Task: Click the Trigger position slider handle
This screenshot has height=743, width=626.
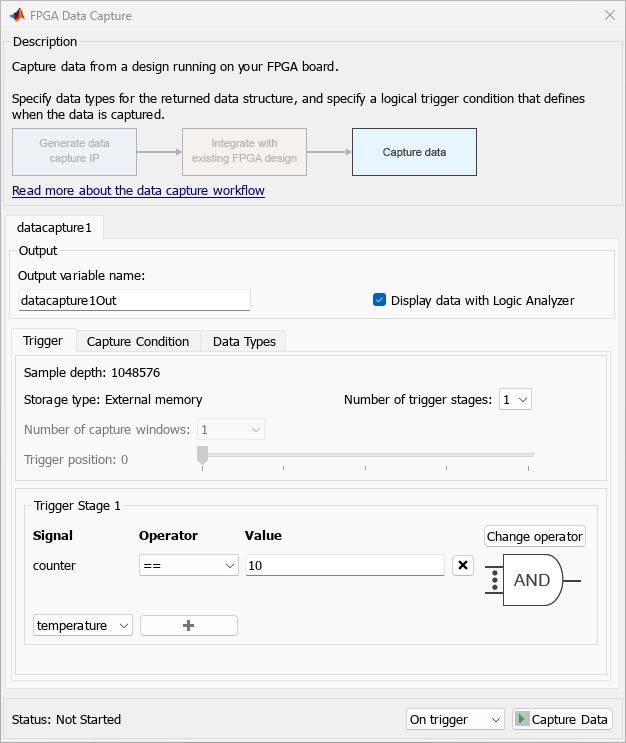Action: click(203, 455)
